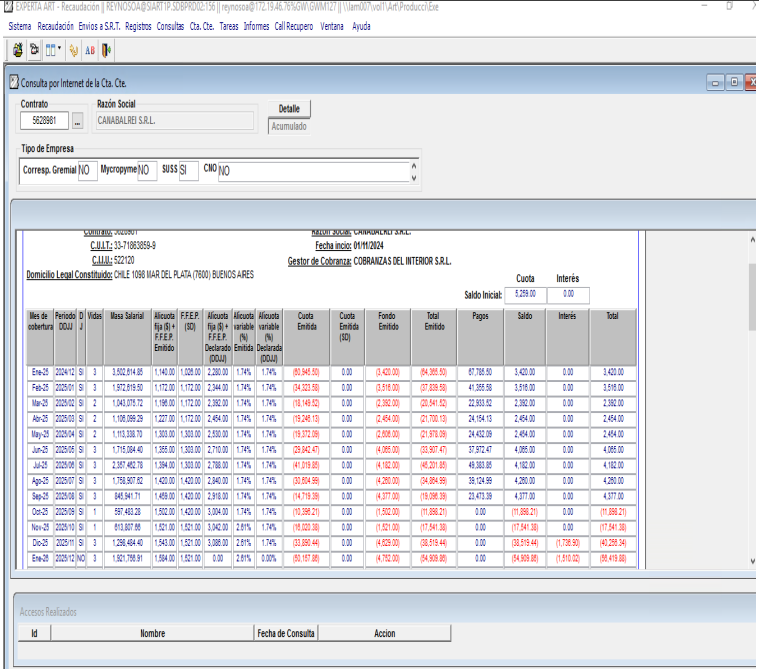The height and width of the screenshot is (669, 759).
Task: Click the exit door toolbar icon
Action: [x=106, y=48]
